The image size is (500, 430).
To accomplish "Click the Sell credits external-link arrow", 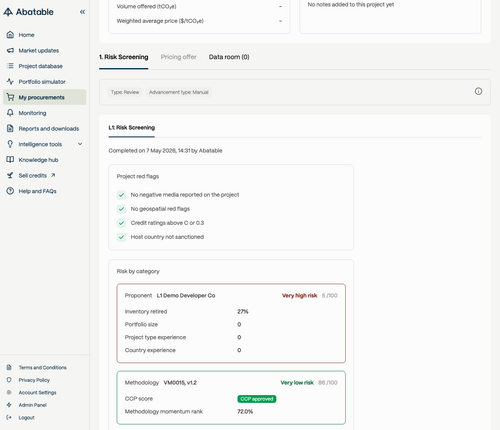I will click(53, 175).
